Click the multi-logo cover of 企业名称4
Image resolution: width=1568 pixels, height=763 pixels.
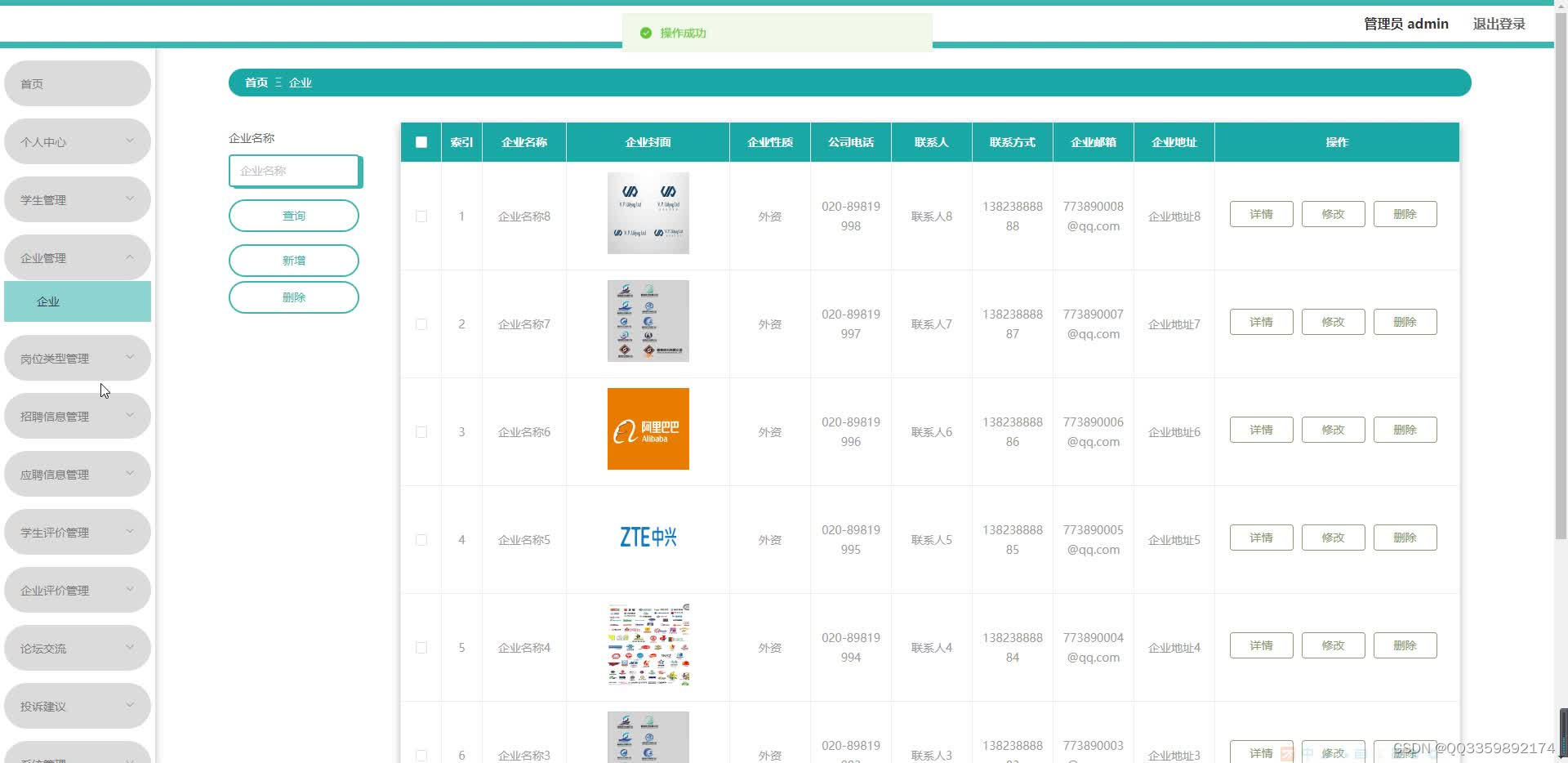click(648, 645)
